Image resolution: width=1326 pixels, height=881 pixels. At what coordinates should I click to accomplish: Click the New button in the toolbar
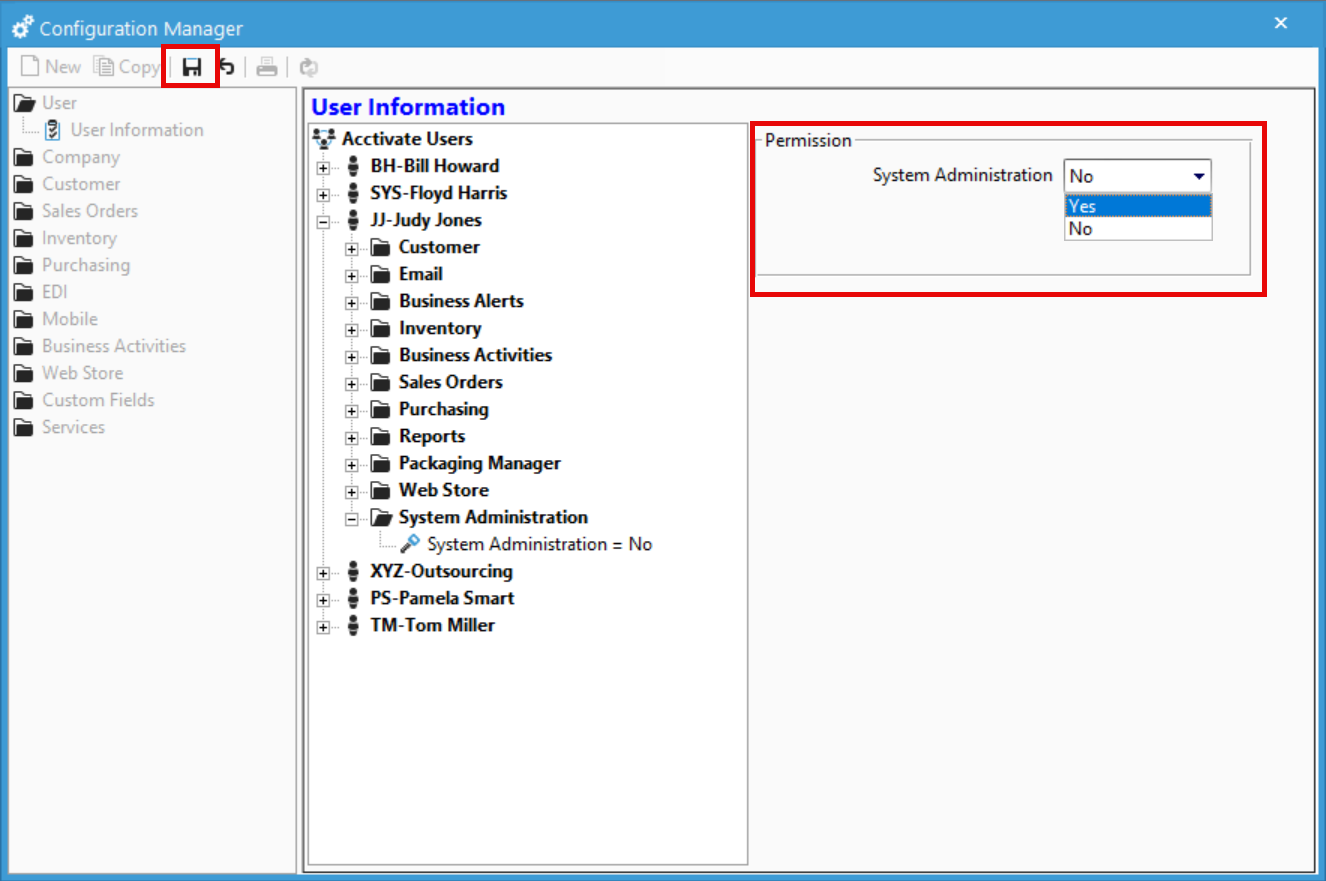pos(49,65)
